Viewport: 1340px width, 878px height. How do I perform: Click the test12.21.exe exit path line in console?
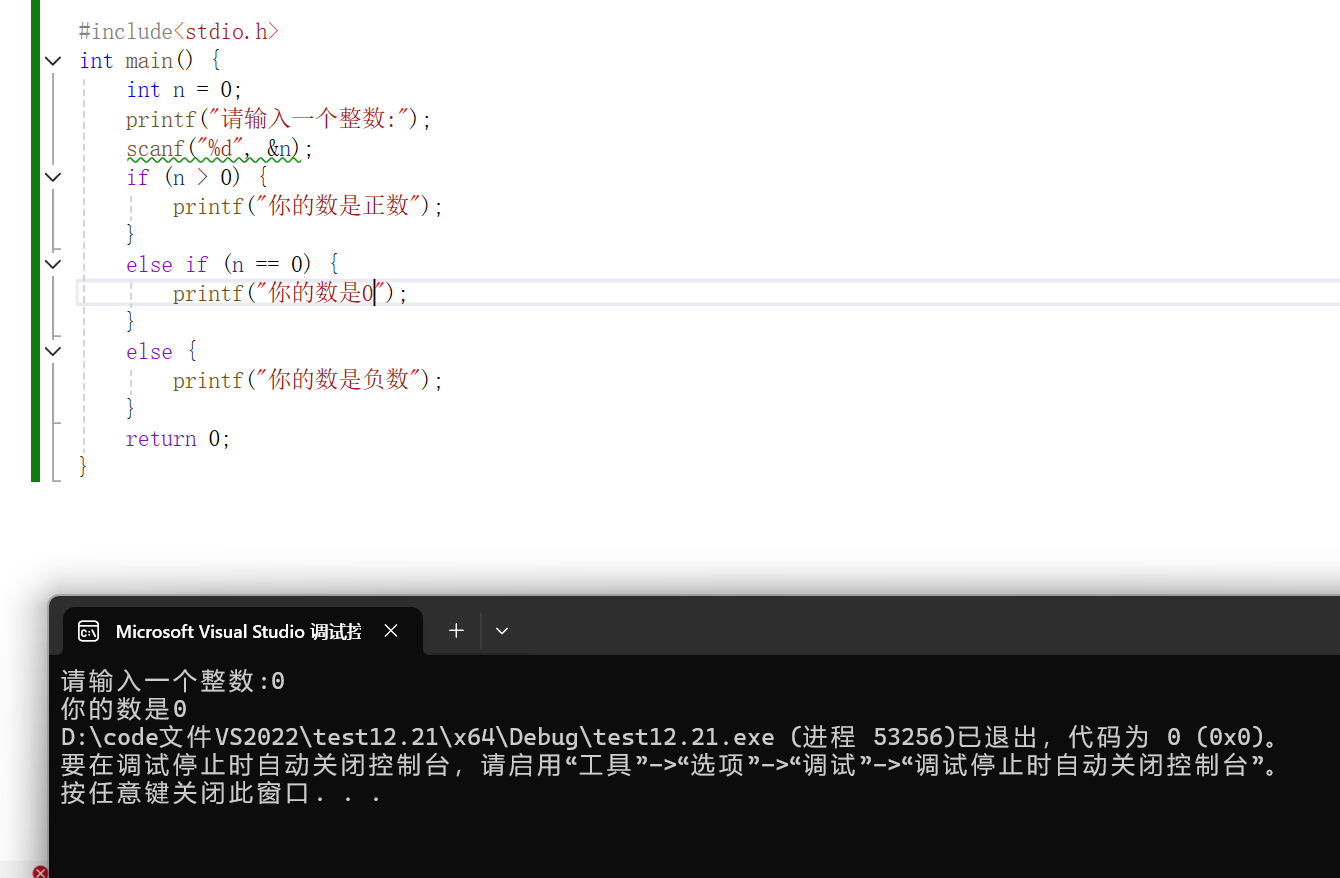(x=669, y=738)
